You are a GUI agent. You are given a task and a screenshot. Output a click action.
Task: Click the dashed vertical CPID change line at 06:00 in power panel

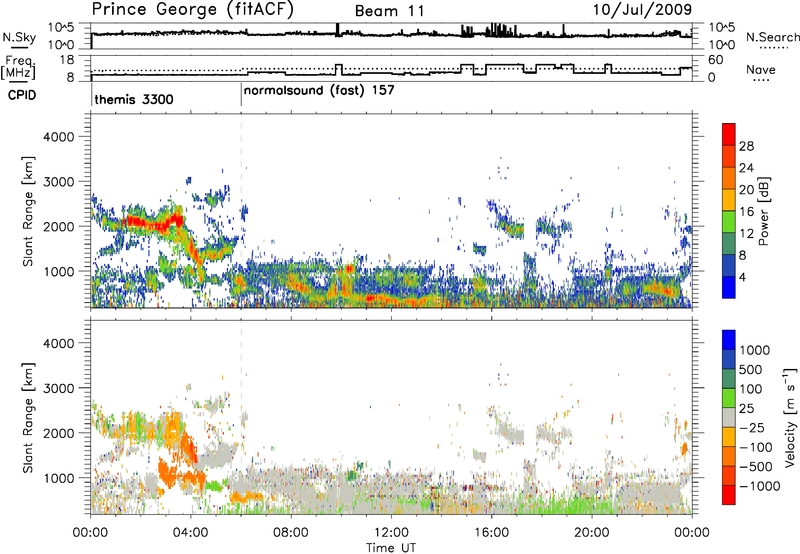241,211
